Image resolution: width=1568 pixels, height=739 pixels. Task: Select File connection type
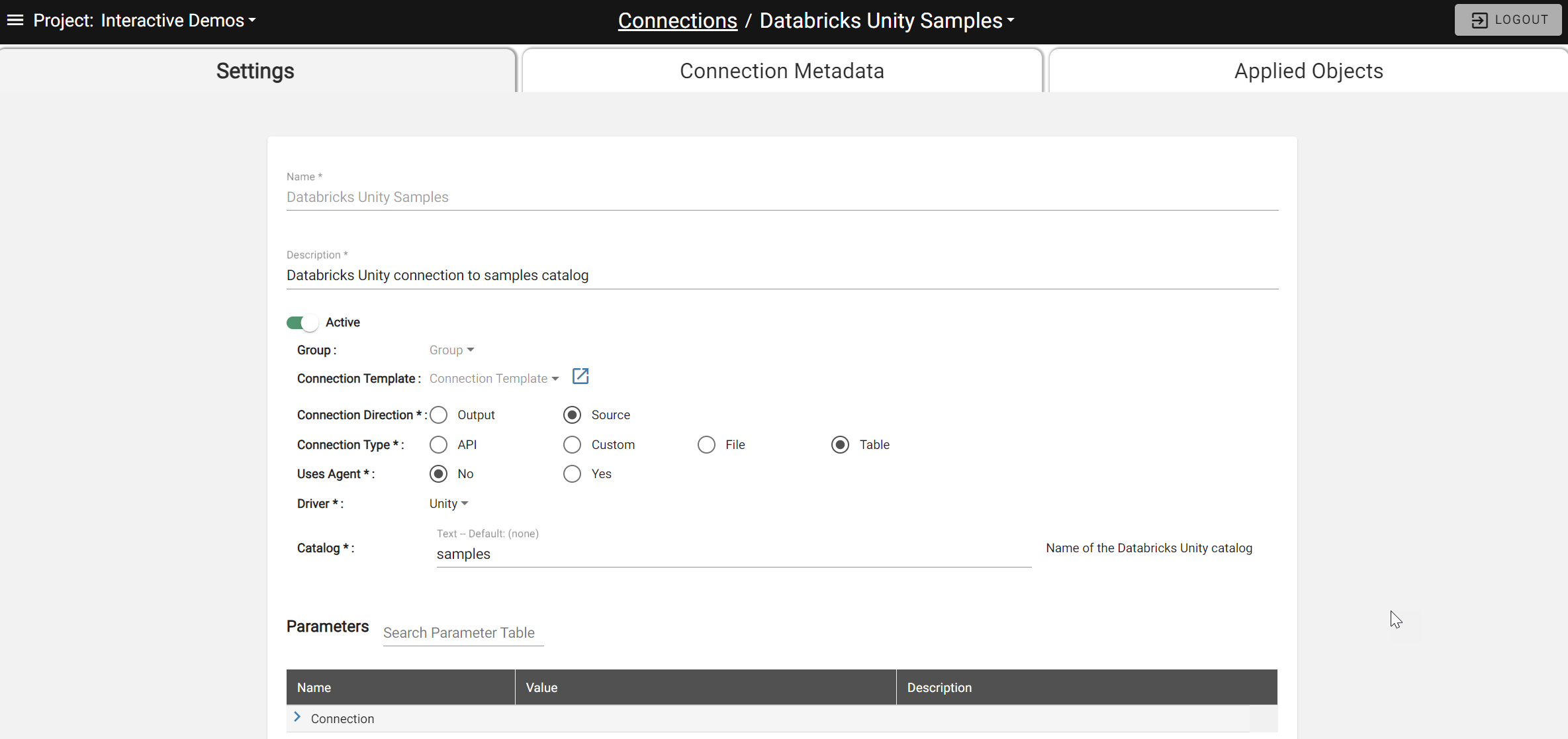[x=707, y=445]
